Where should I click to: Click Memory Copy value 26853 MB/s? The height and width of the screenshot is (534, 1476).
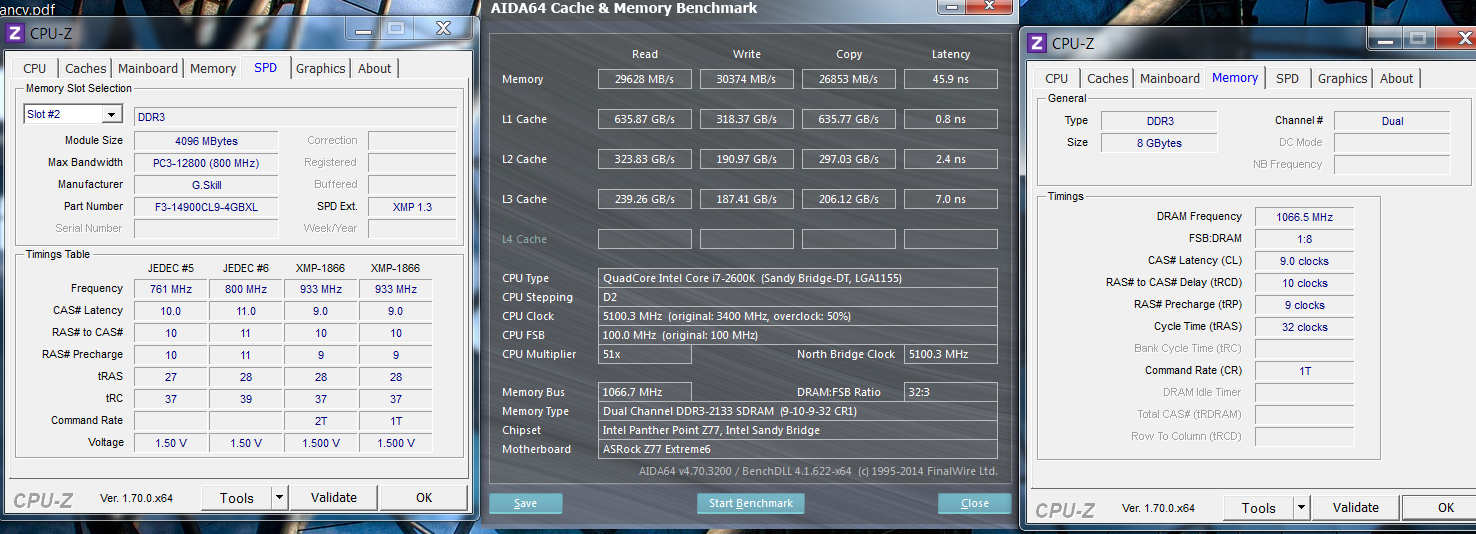(849, 79)
